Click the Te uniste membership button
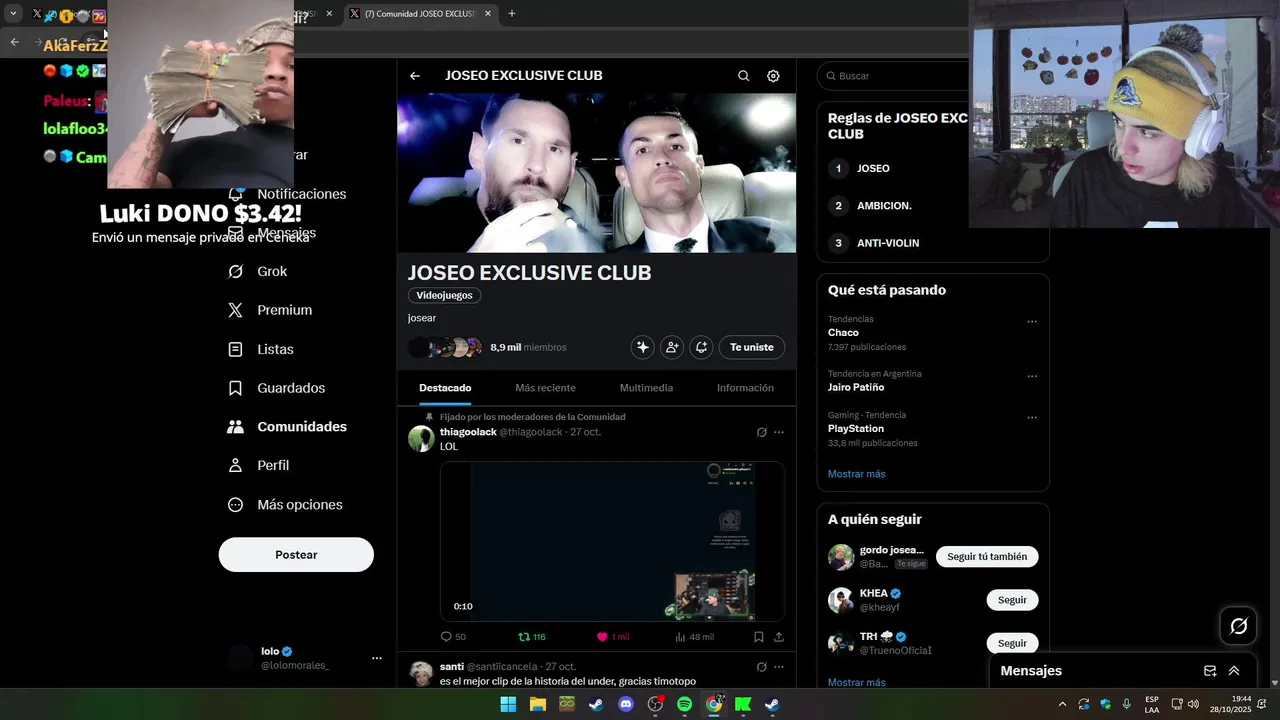The width and height of the screenshot is (1280, 720). click(752, 347)
